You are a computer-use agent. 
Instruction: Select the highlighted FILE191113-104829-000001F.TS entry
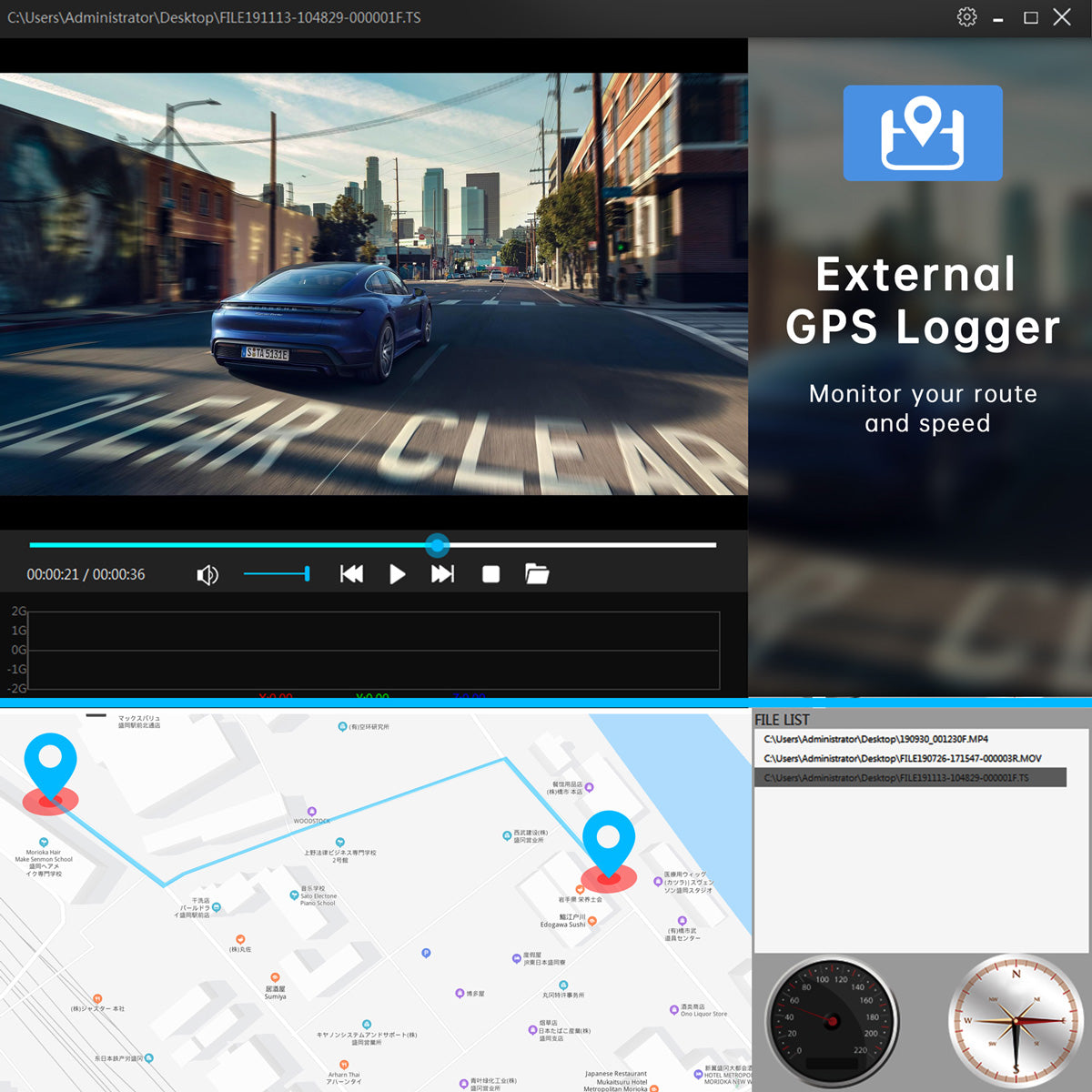coord(896,778)
